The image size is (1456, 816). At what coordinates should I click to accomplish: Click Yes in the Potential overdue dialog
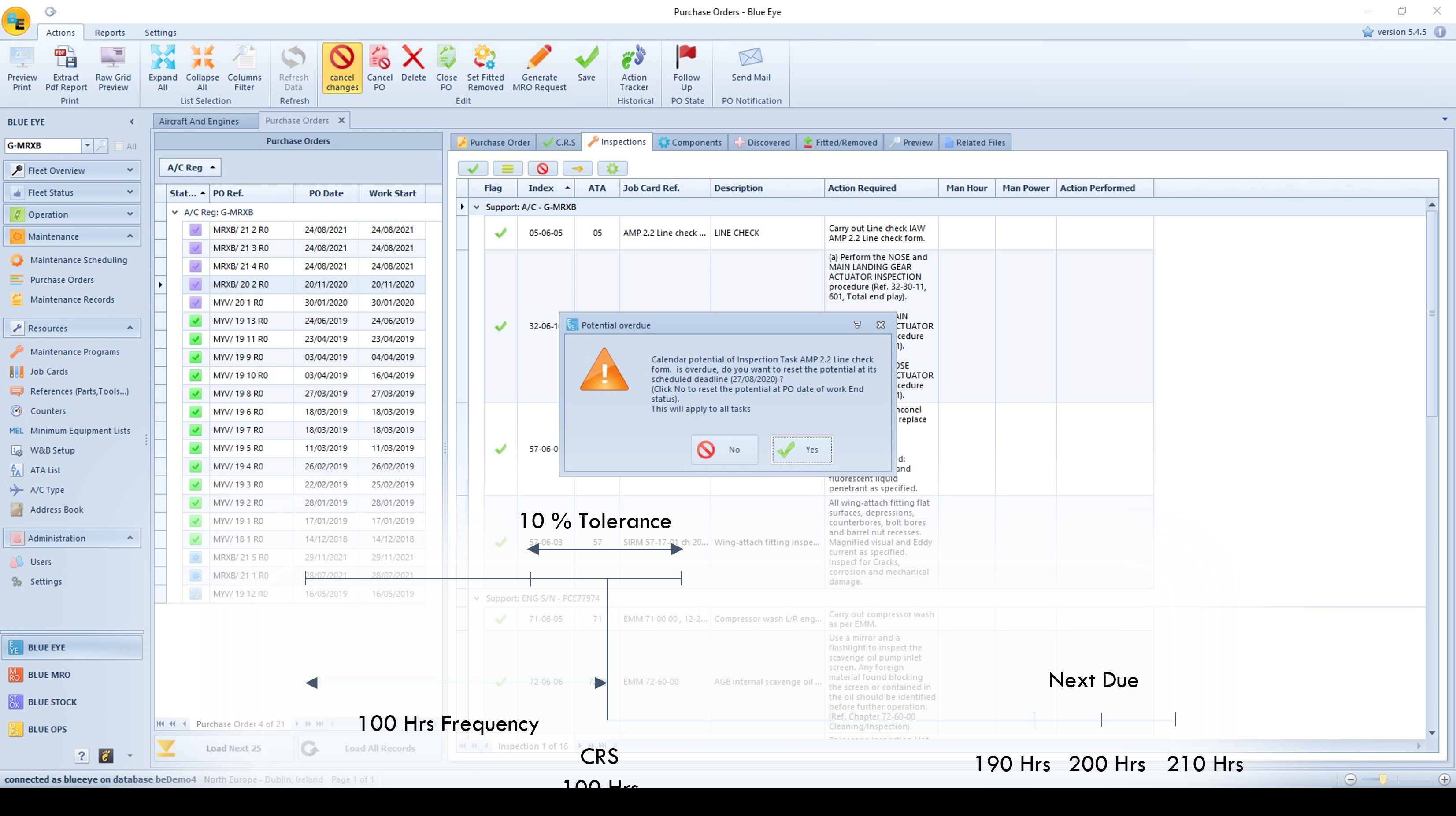(x=801, y=450)
